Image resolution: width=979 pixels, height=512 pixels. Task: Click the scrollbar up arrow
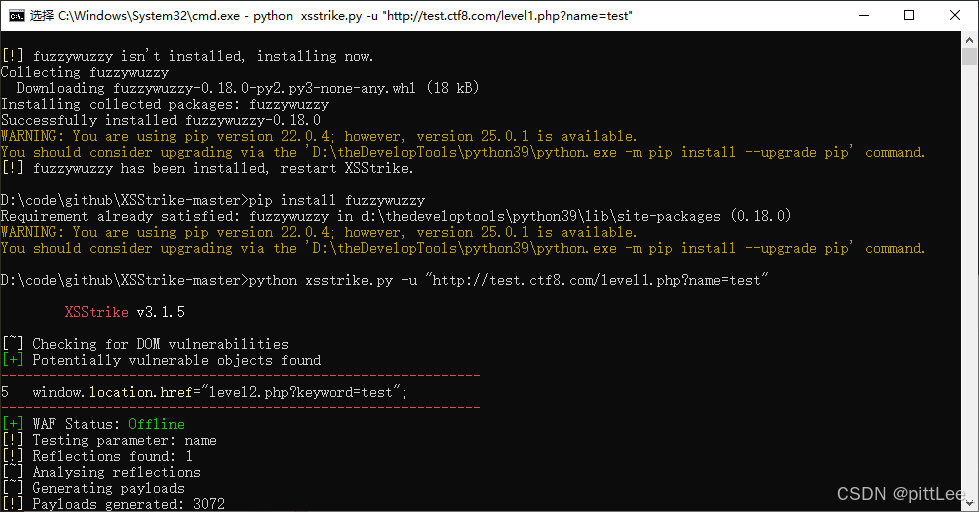[970, 39]
